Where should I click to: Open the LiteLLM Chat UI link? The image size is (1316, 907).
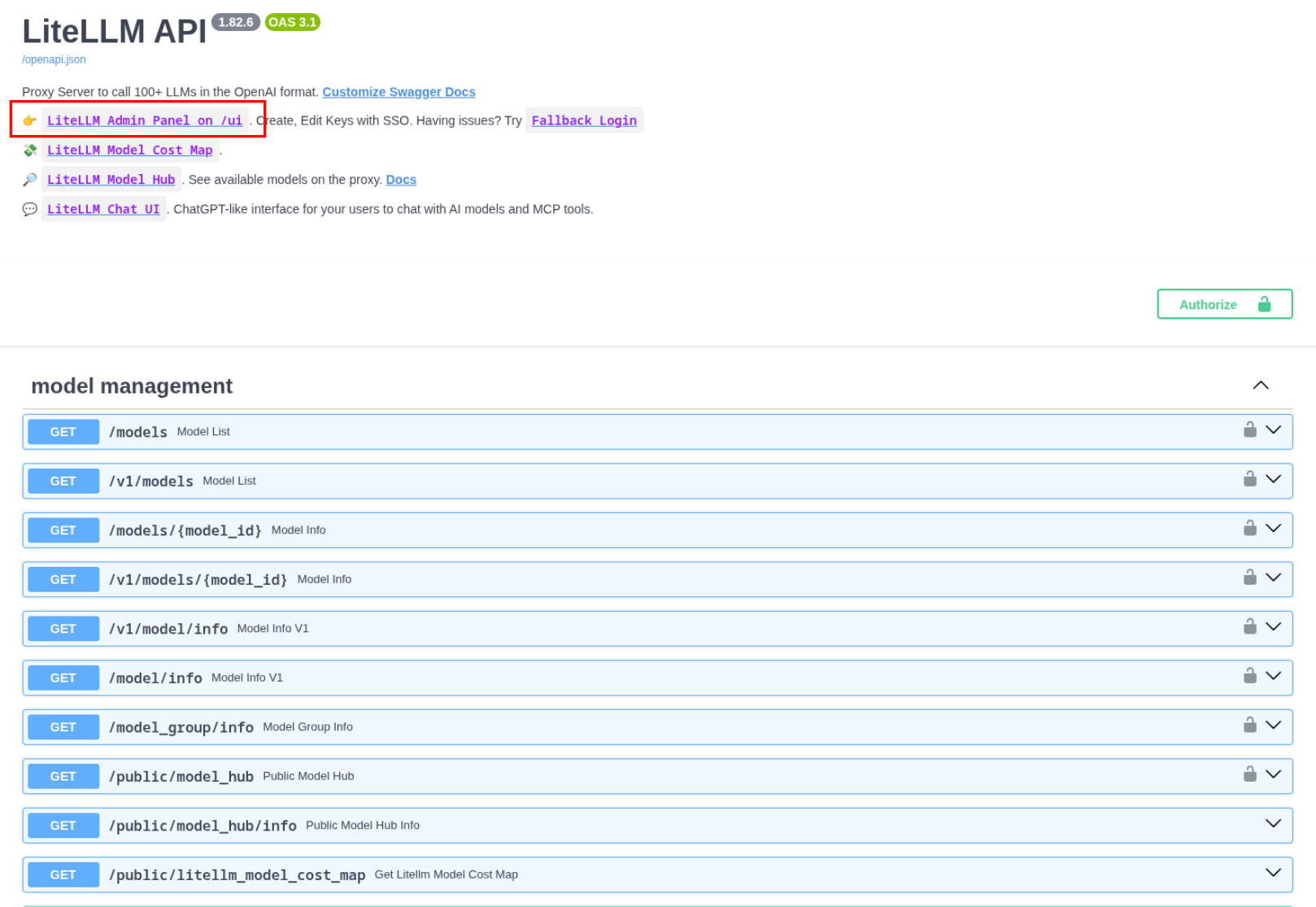[103, 209]
